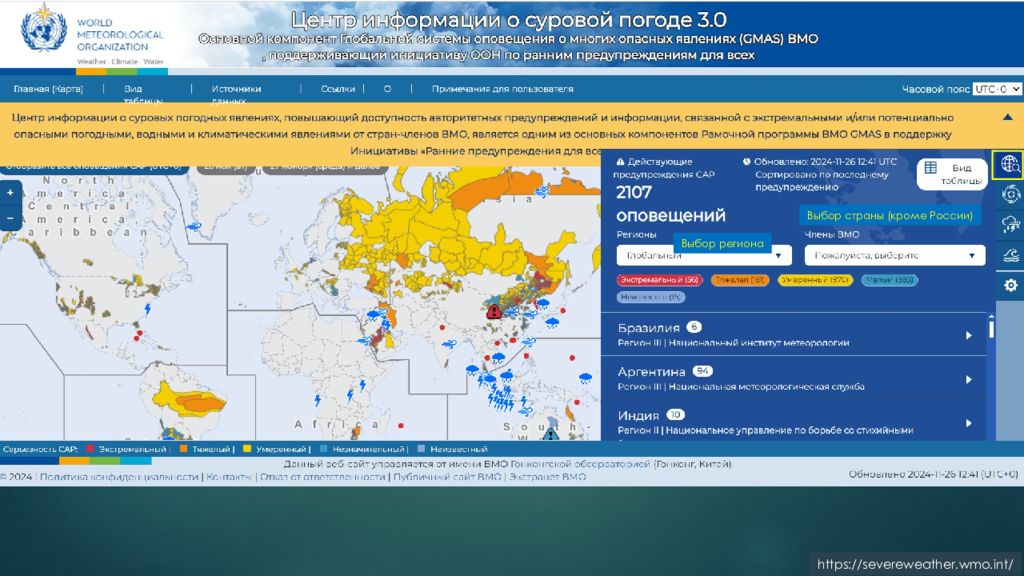The image size is (1024, 576).
Task: Select the thunderstorm cloud sidebar icon
Action: coord(1010,225)
